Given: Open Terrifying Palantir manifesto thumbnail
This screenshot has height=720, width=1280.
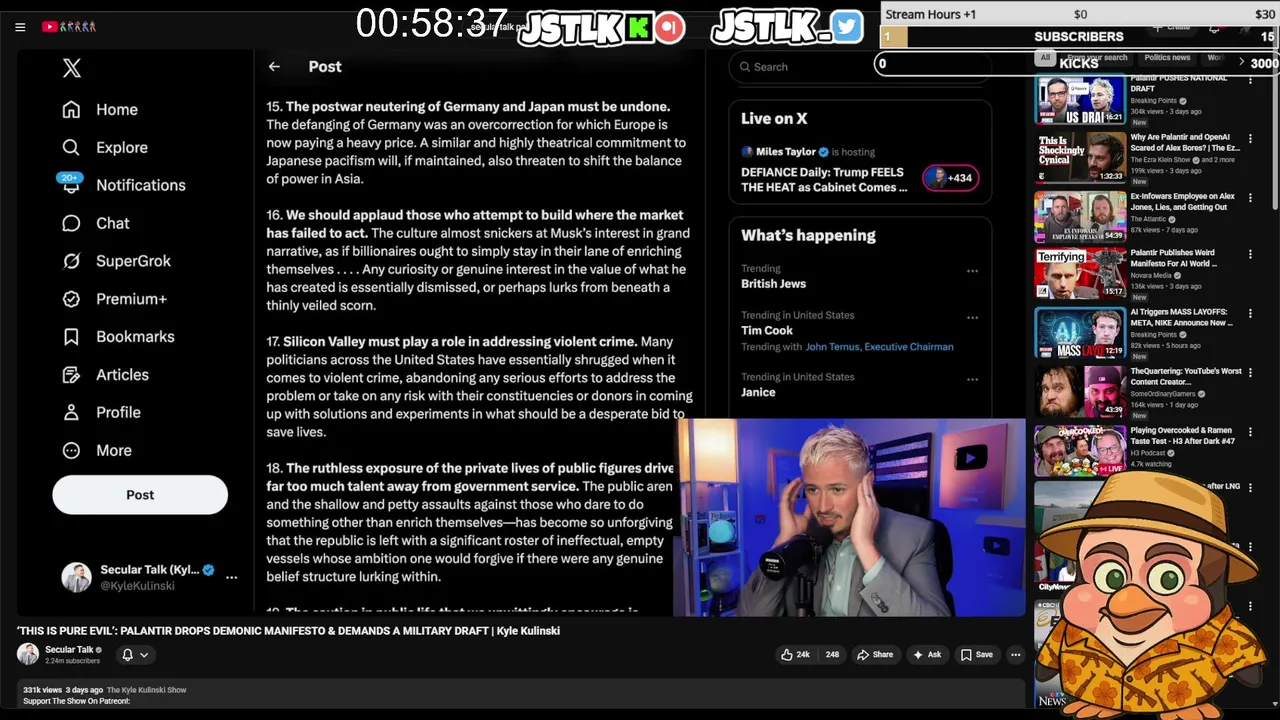Looking at the screenshot, I should click(x=1080, y=274).
